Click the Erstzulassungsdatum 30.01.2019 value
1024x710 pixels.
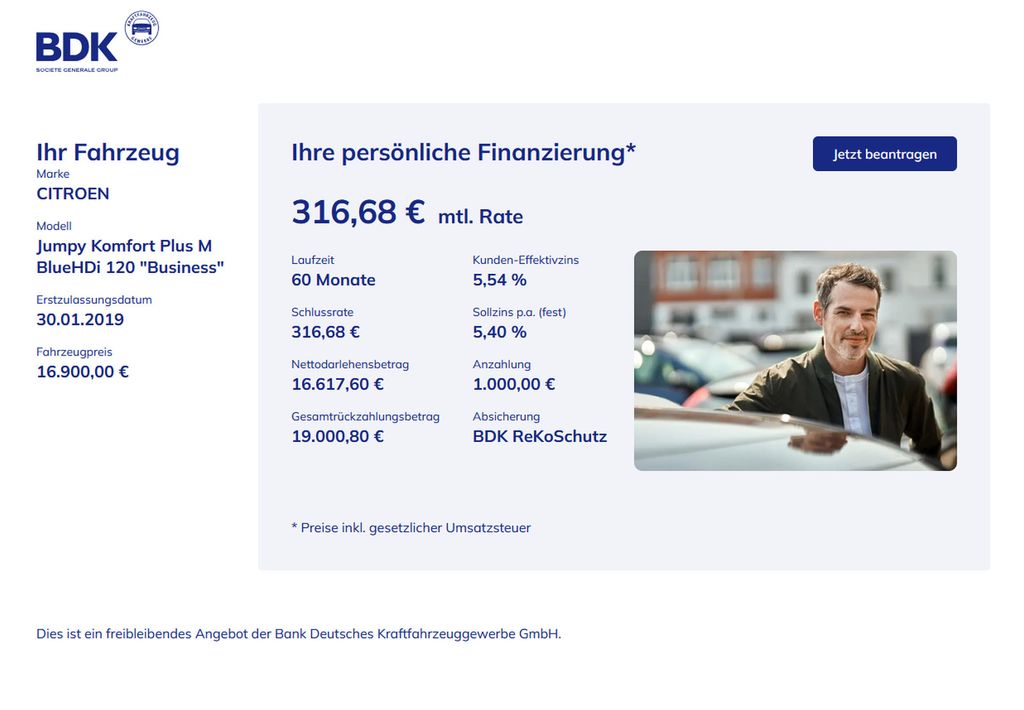tap(80, 319)
